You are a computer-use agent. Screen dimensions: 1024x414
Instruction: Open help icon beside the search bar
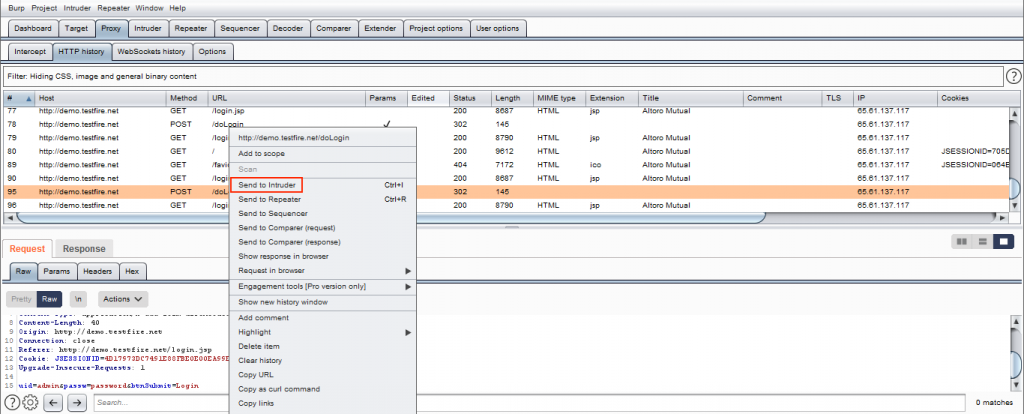coord(12,402)
